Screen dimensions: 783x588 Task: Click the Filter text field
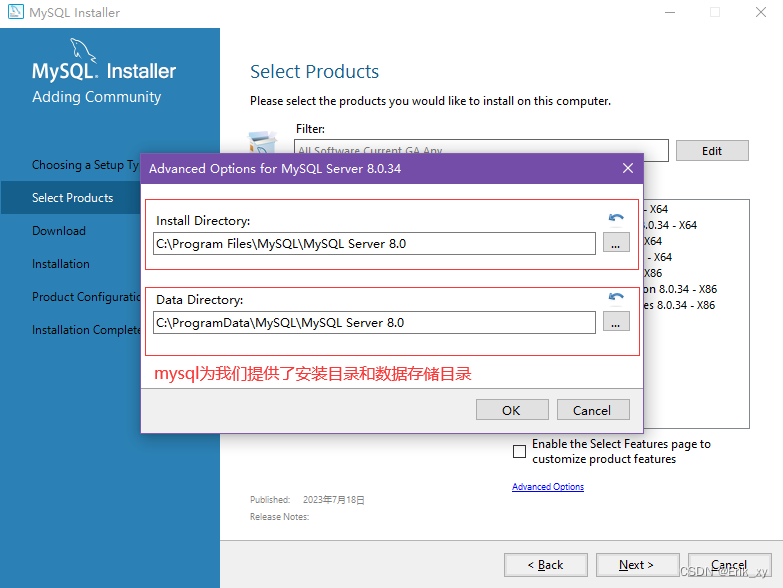[481, 150]
